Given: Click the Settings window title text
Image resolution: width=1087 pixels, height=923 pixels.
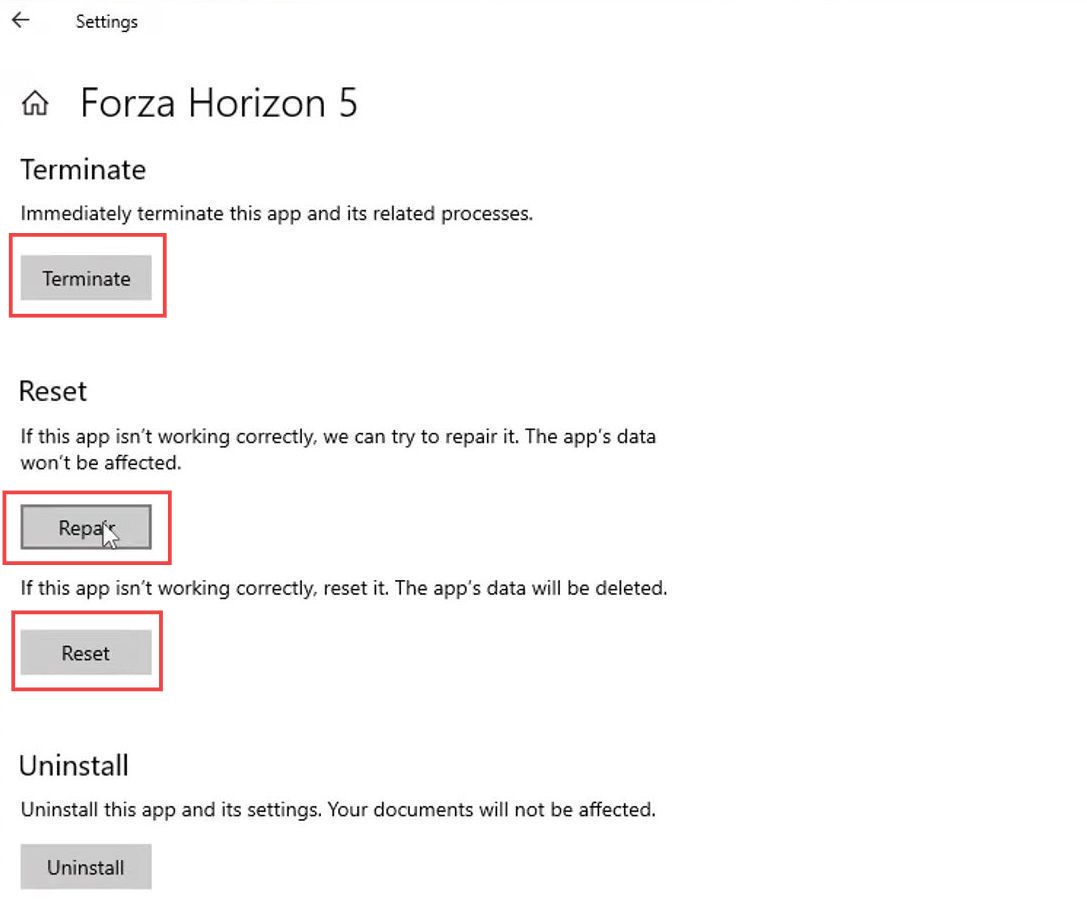Looking at the screenshot, I should click(x=107, y=22).
